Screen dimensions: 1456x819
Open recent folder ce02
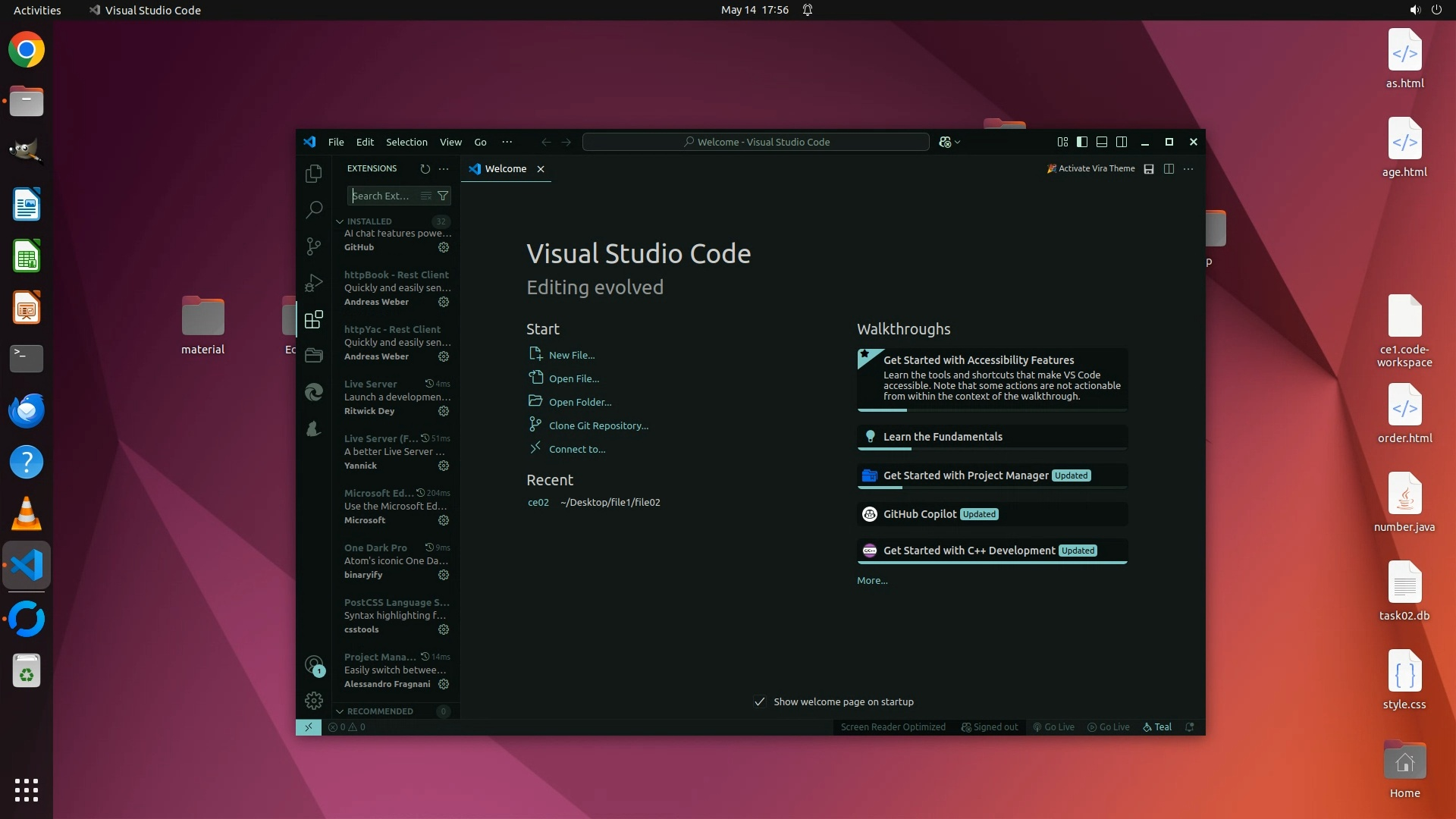[x=538, y=502]
